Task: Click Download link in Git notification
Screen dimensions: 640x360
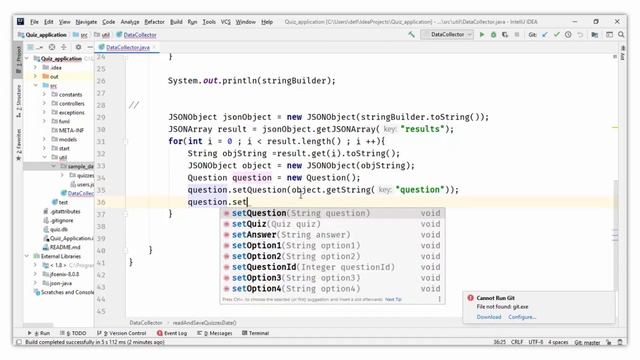Action: (489, 317)
